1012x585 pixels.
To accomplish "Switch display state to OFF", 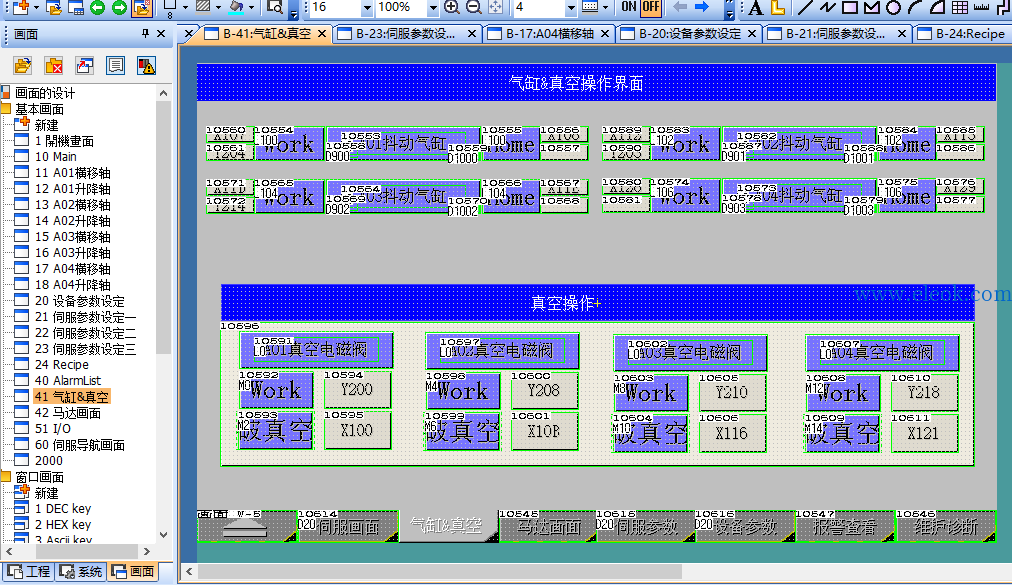I will (x=651, y=8).
